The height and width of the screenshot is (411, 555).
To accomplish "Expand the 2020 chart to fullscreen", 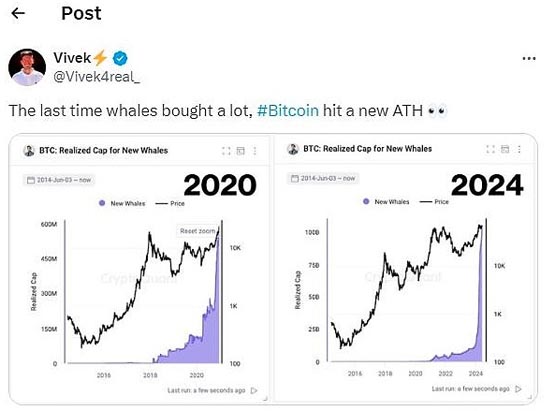I will pyautogui.click(x=226, y=151).
